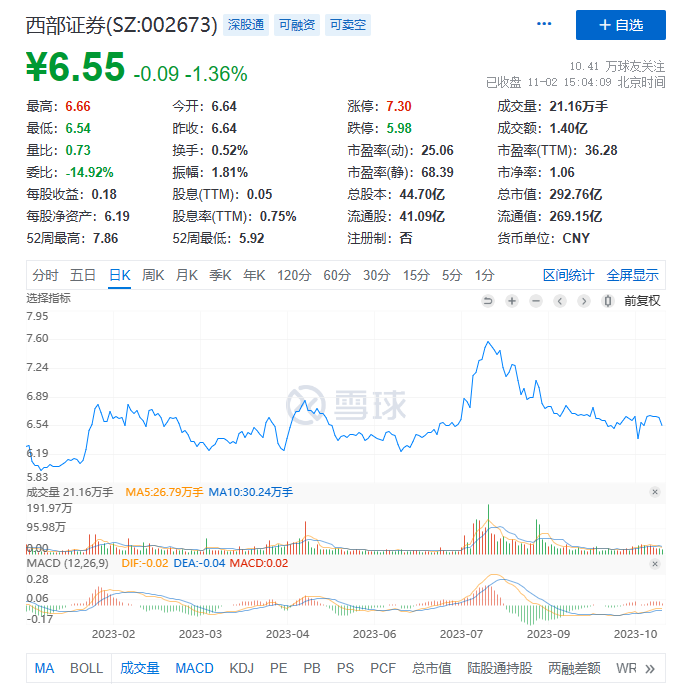The height and width of the screenshot is (697, 688).
Task: Click the tallest volume bar in July
Action: [488, 529]
